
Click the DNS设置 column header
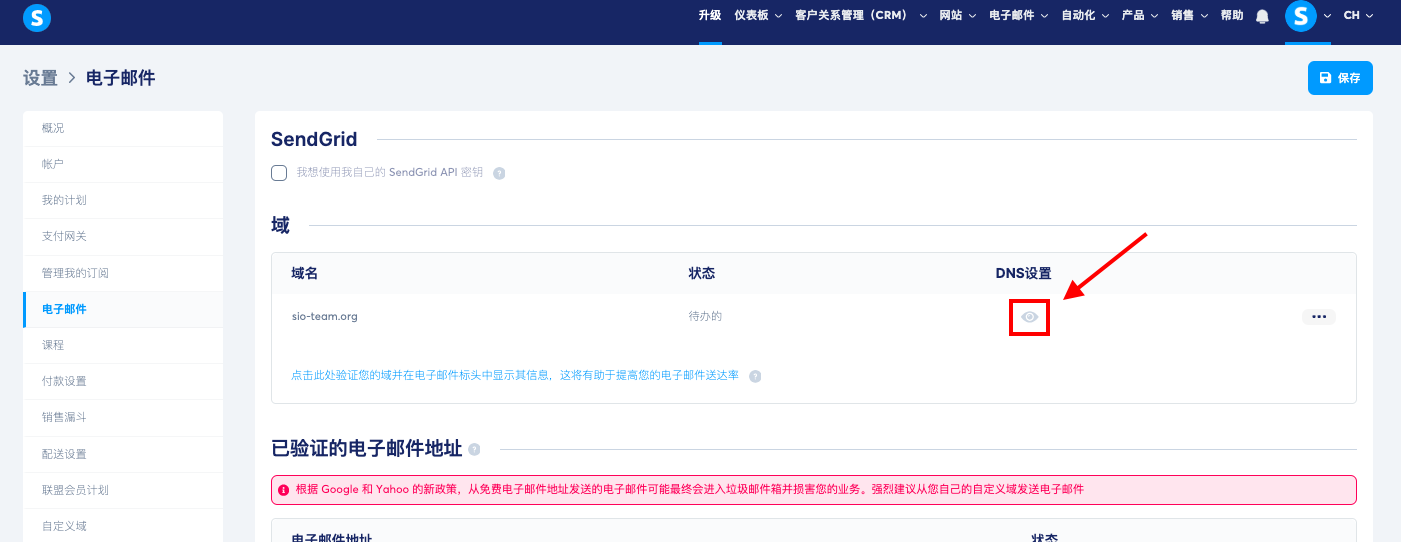click(1023, 273)
